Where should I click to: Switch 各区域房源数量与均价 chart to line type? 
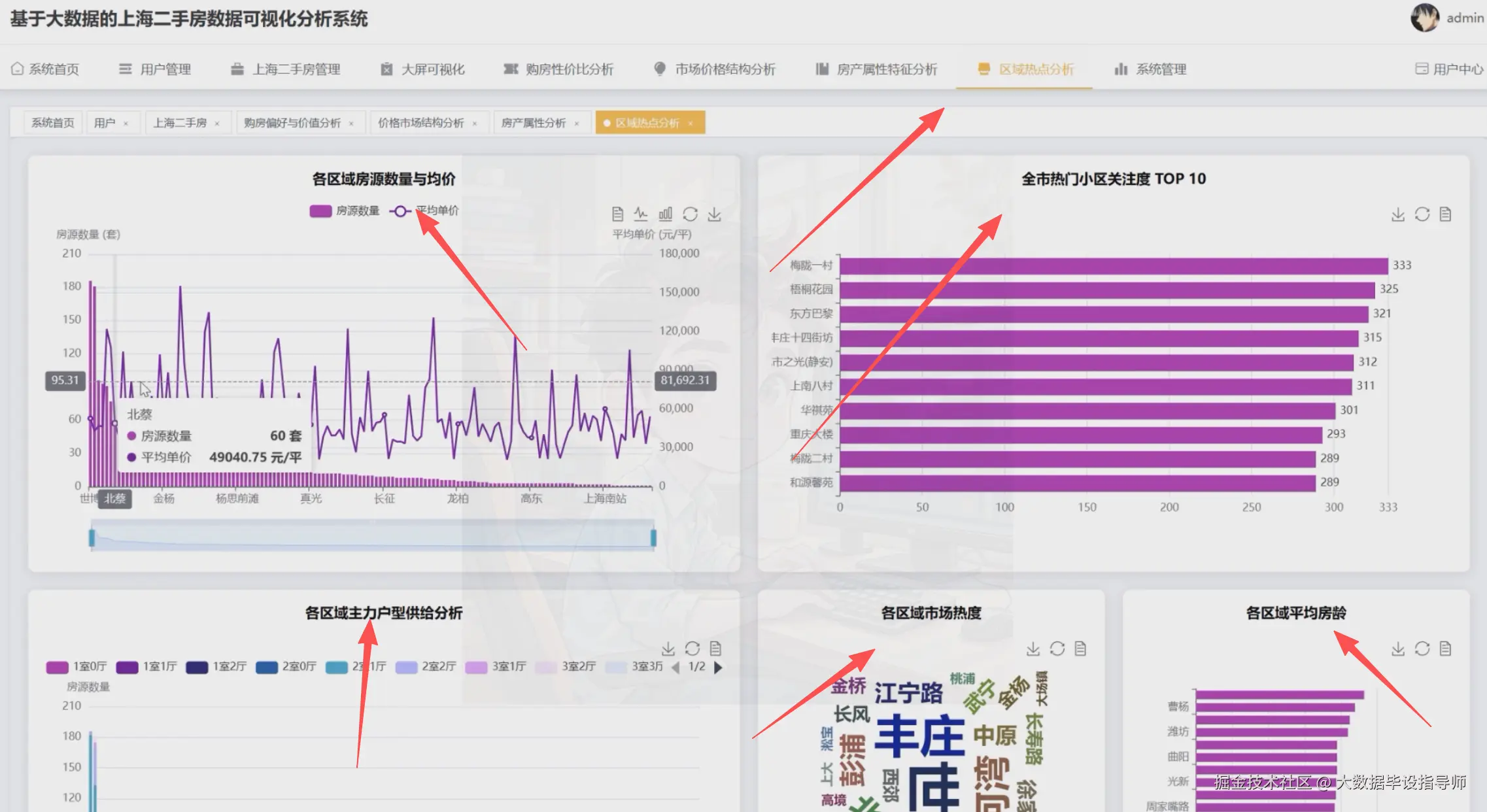coord(641,214)
